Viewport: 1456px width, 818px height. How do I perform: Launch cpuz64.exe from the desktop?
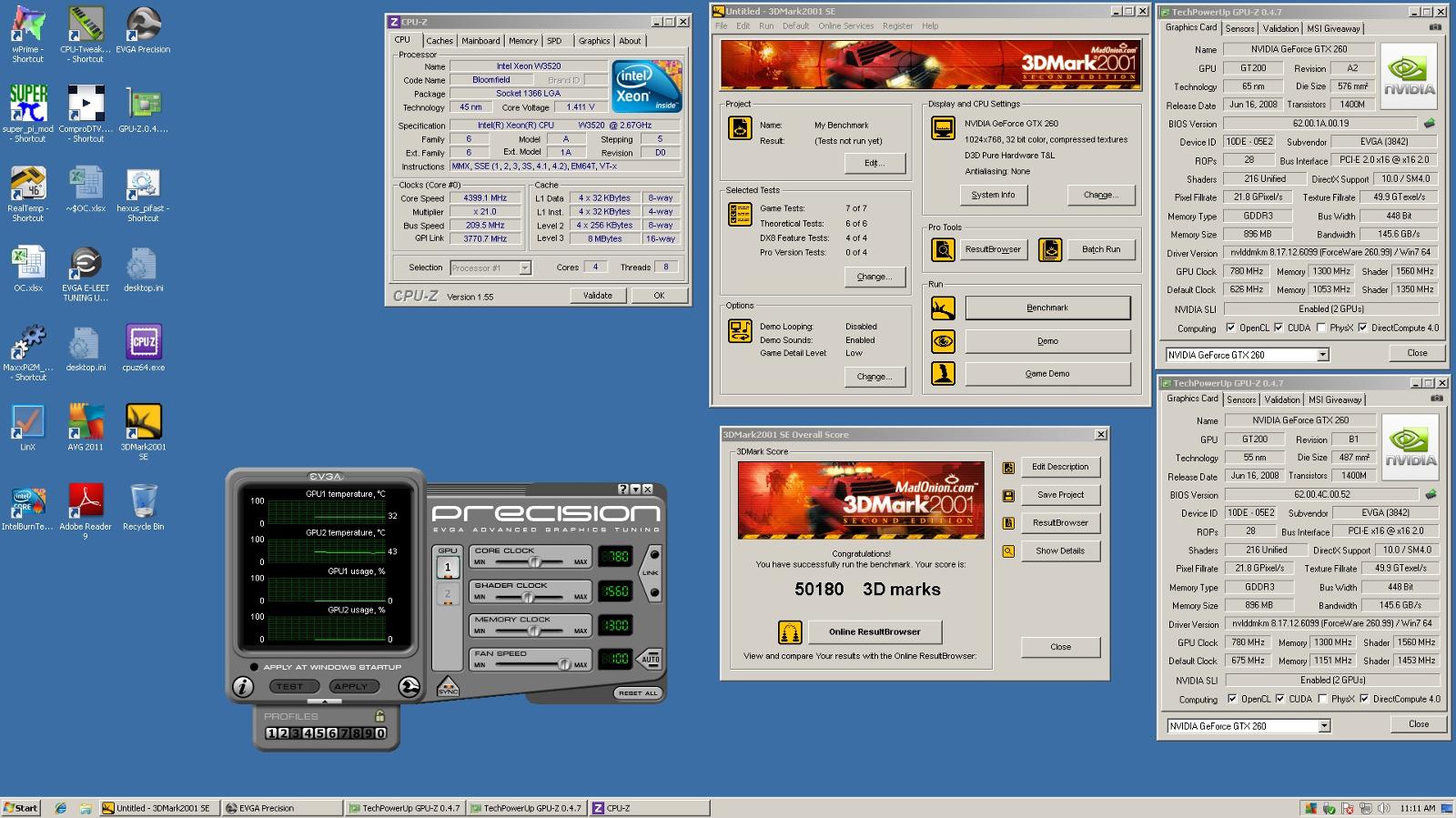[x=143, y=342]
